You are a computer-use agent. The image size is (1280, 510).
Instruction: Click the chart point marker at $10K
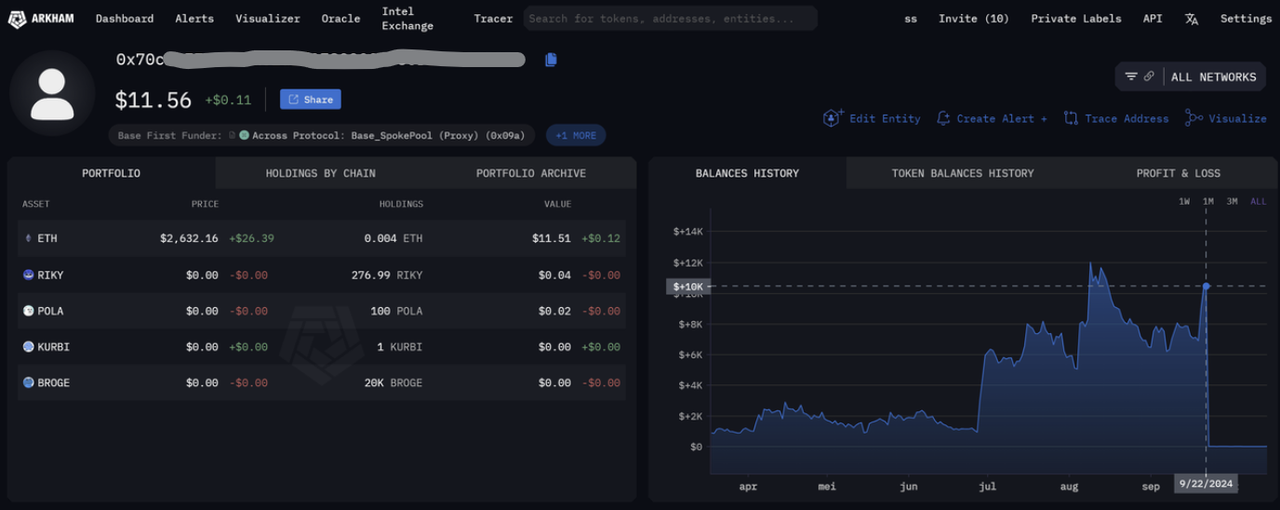[x=1207, y=286]
